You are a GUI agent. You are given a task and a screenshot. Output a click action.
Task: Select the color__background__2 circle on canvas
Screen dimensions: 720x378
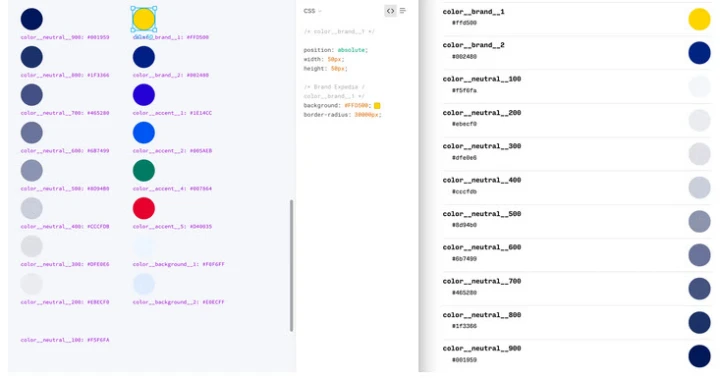(144, 284)
